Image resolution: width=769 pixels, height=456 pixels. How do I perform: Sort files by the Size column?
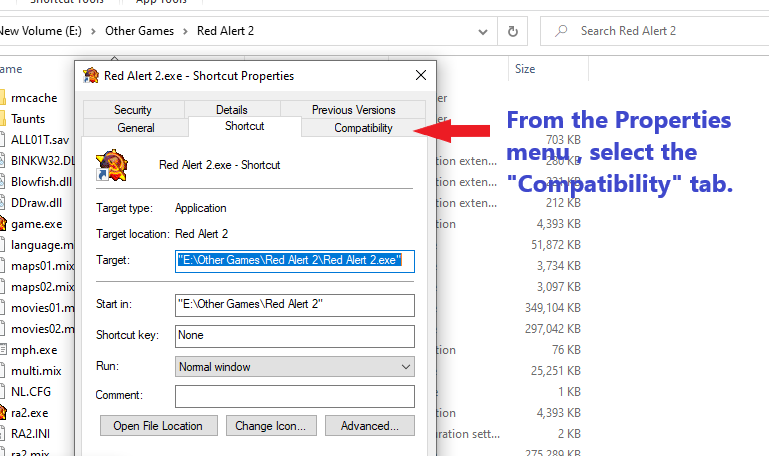(525, 69)
